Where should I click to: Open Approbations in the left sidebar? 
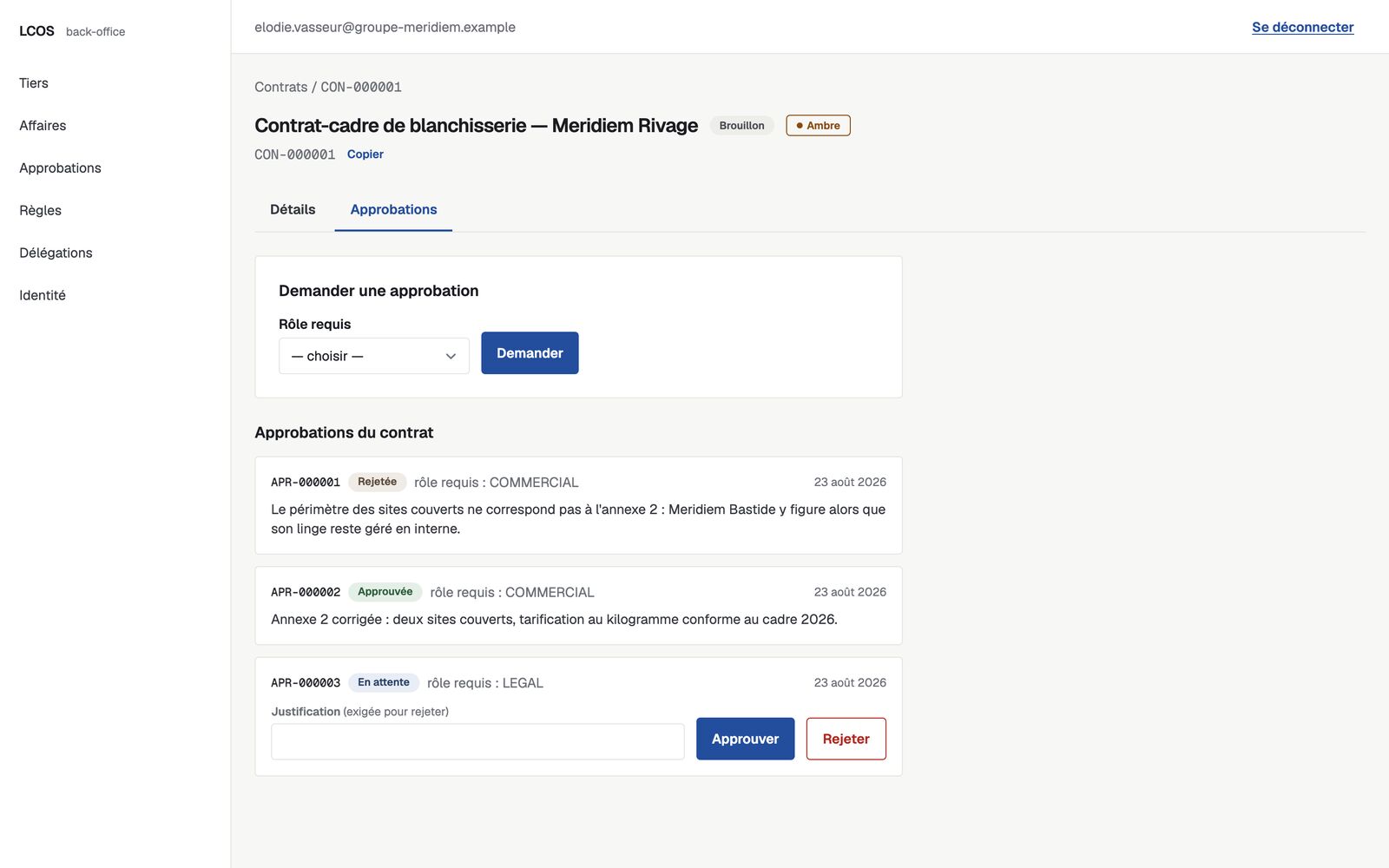click(60, 168)
